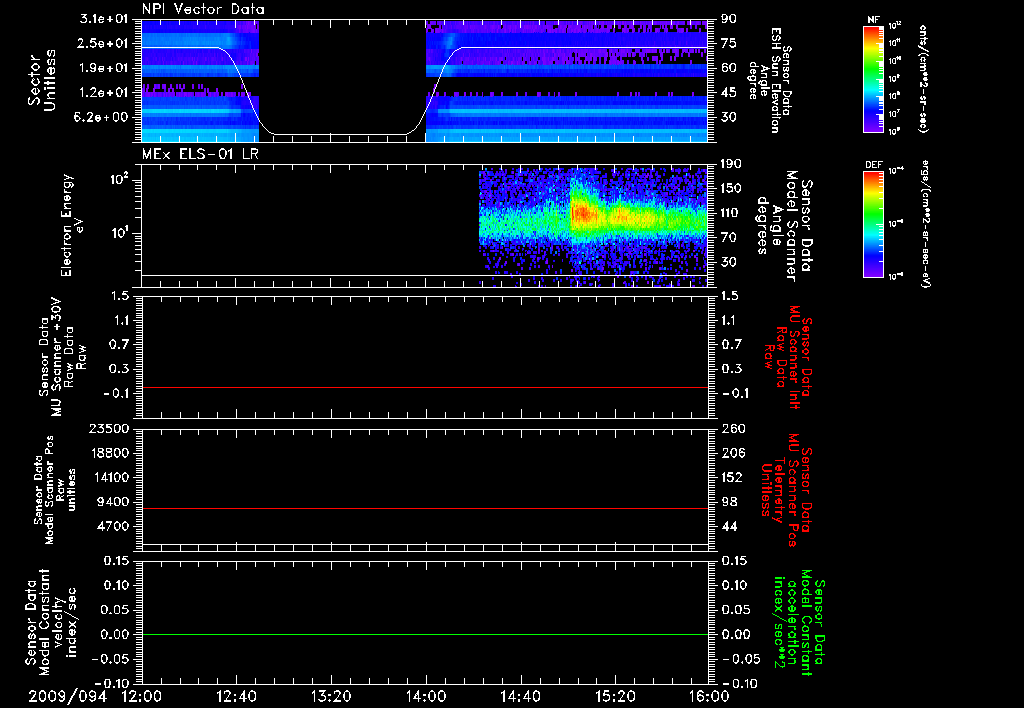Click the 12:00 time axis label

pos(142,696)
